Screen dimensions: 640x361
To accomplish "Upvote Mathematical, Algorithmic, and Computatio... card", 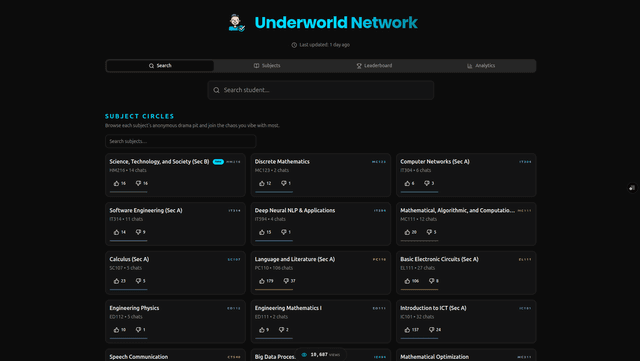I will click(411, 232).
